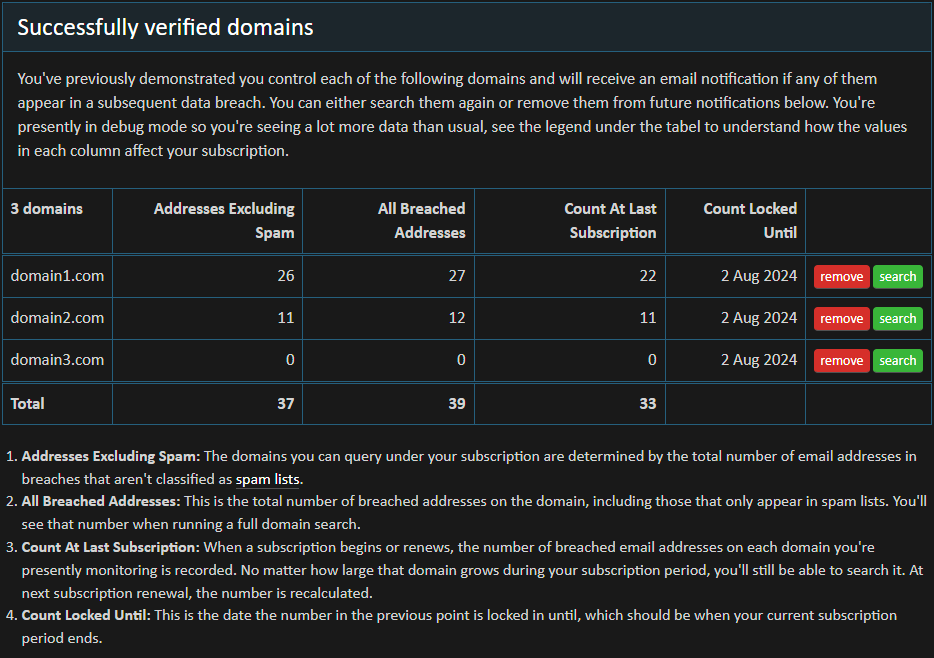Screen dimensions: 934x658
Task: Click domain3.com's 2 Aug 2024 date
Action: [759, 360]
